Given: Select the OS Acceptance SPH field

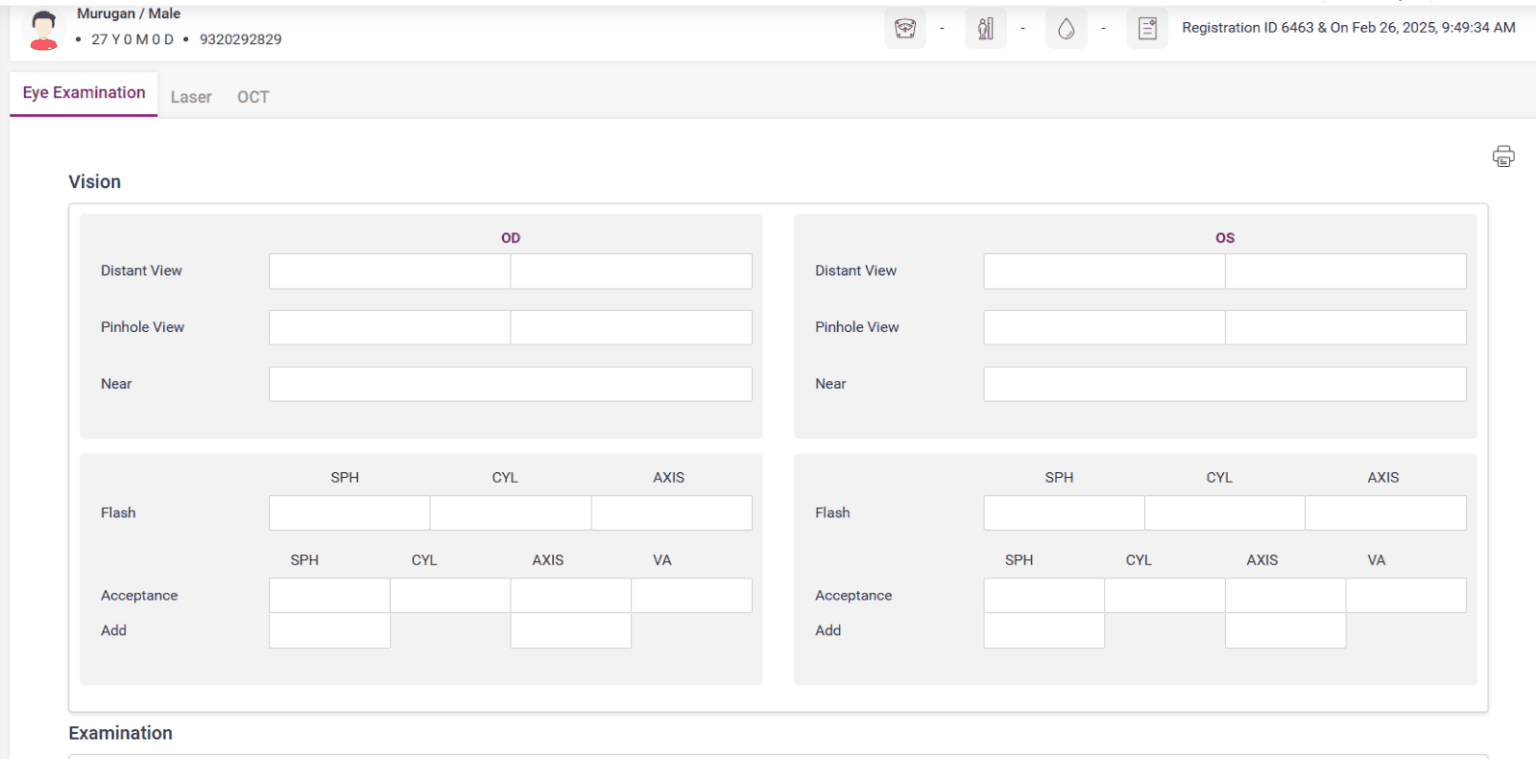Looking at the screenshot, I should click(1044, 595).
